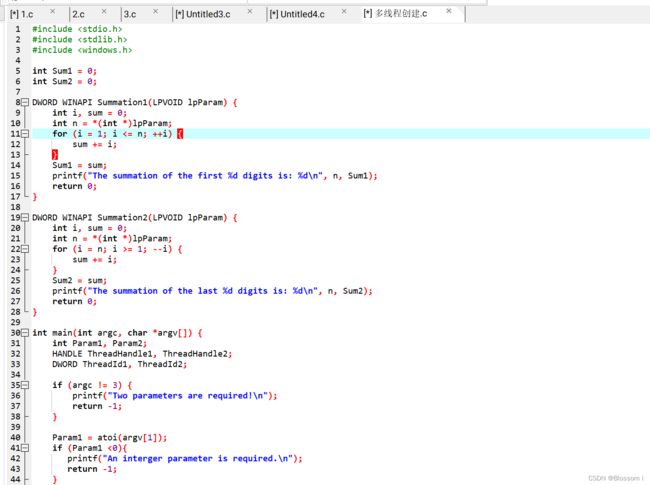
Task: Switch to the 3.c tab
Action: [x=130, y=14]
